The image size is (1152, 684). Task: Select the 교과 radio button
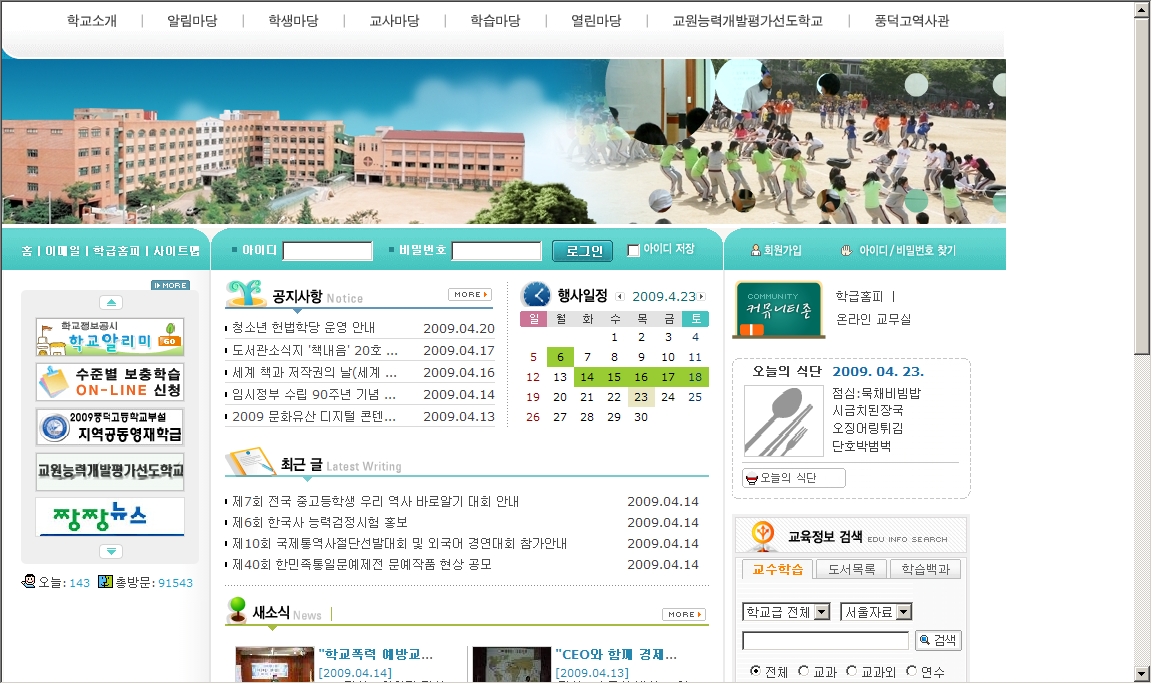[804, 672]
